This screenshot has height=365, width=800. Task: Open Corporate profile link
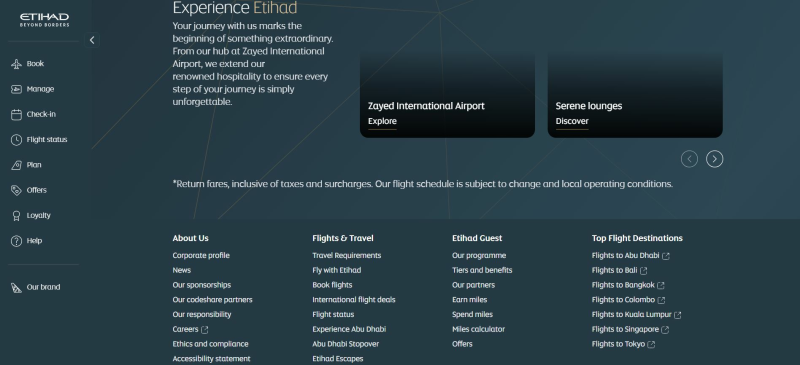click(201, 255)
